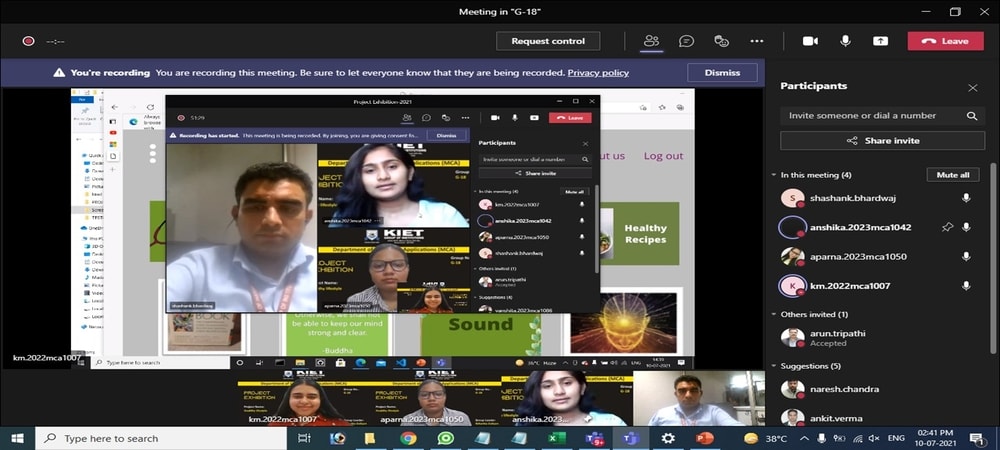Open the meeting chat icon
This screenshot has width=1000, height=450.
click(686, 41)
